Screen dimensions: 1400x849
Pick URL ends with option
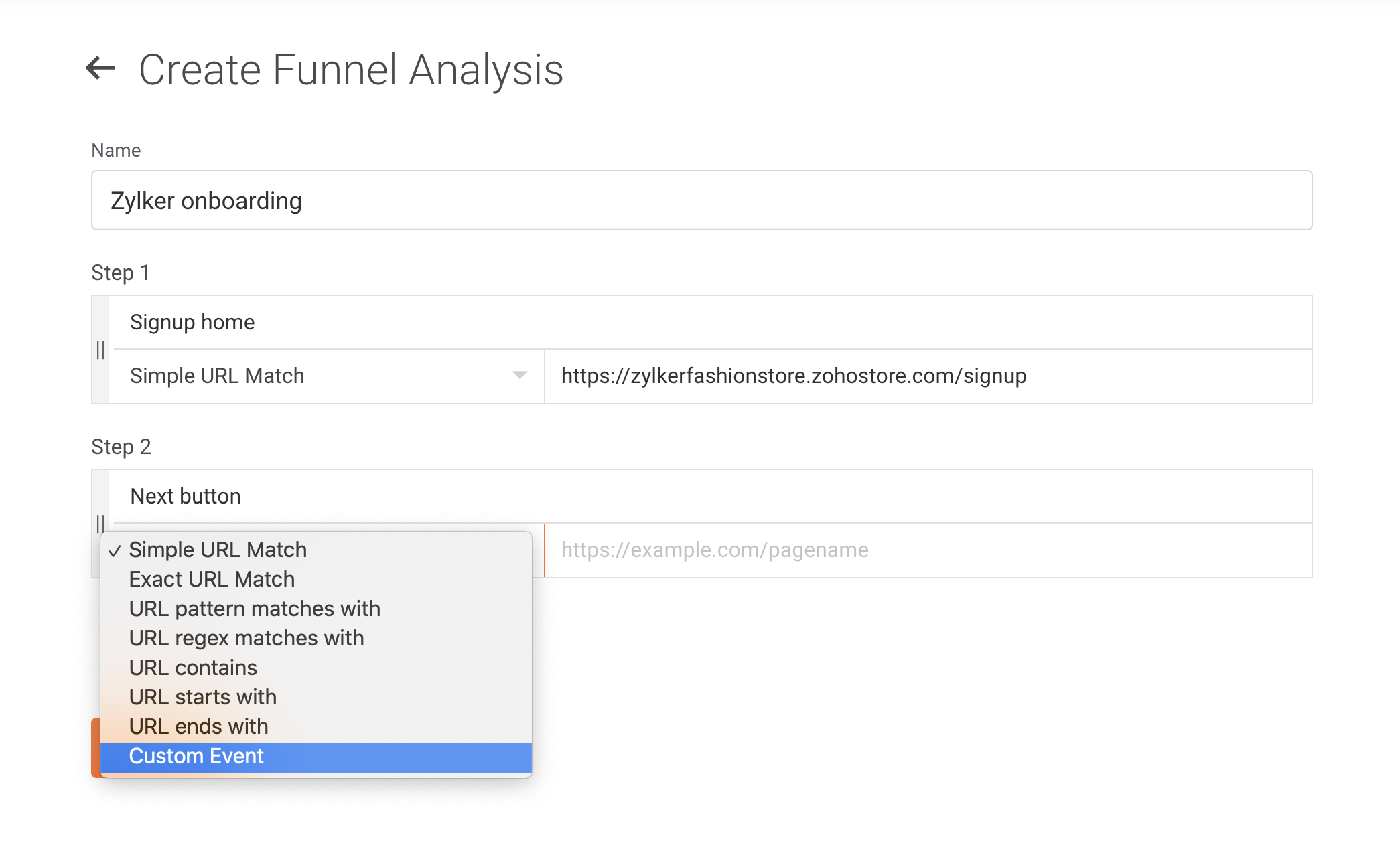[x=198, y=726]
